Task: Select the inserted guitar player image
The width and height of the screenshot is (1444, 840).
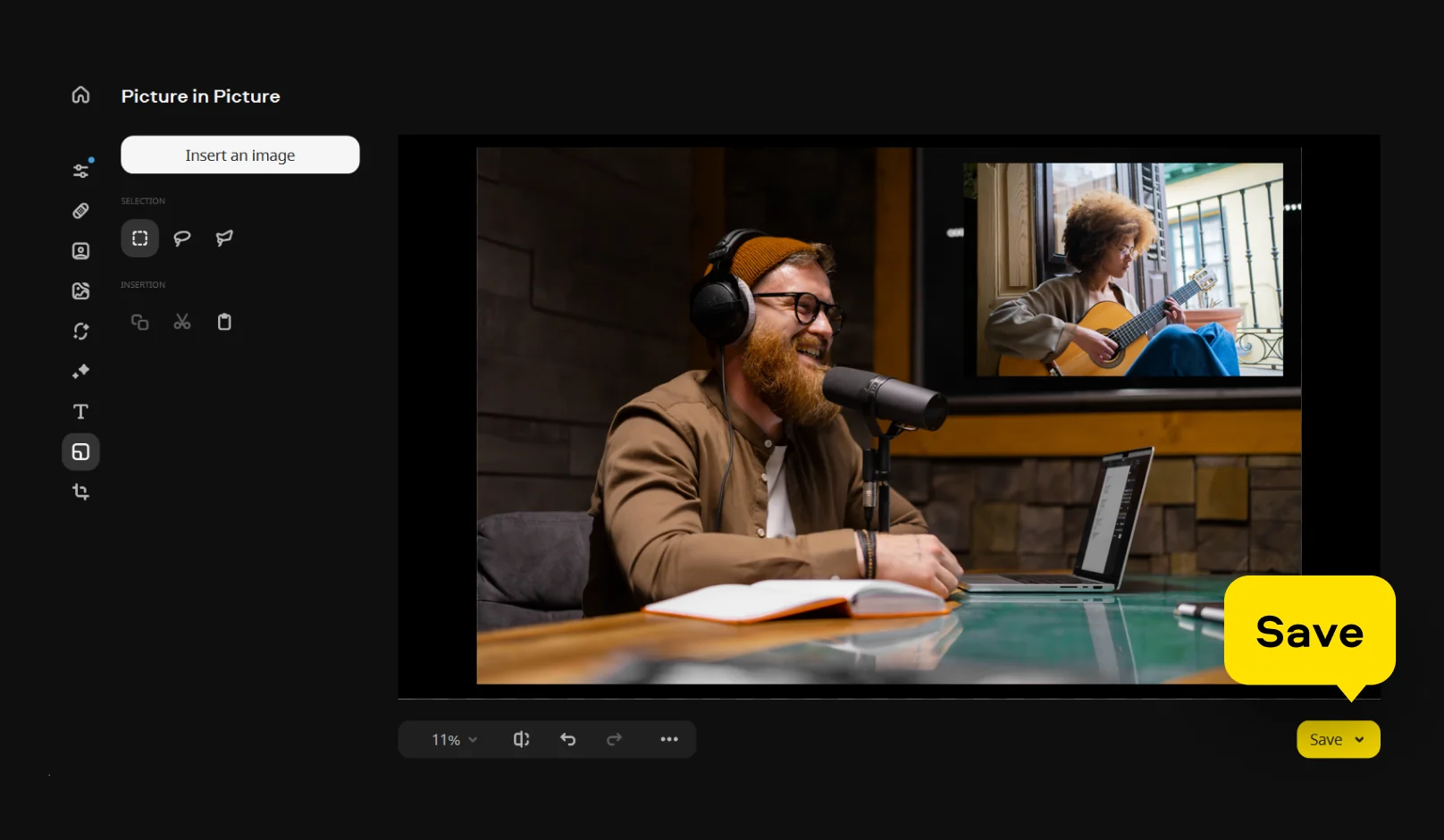Action: 1129,268
